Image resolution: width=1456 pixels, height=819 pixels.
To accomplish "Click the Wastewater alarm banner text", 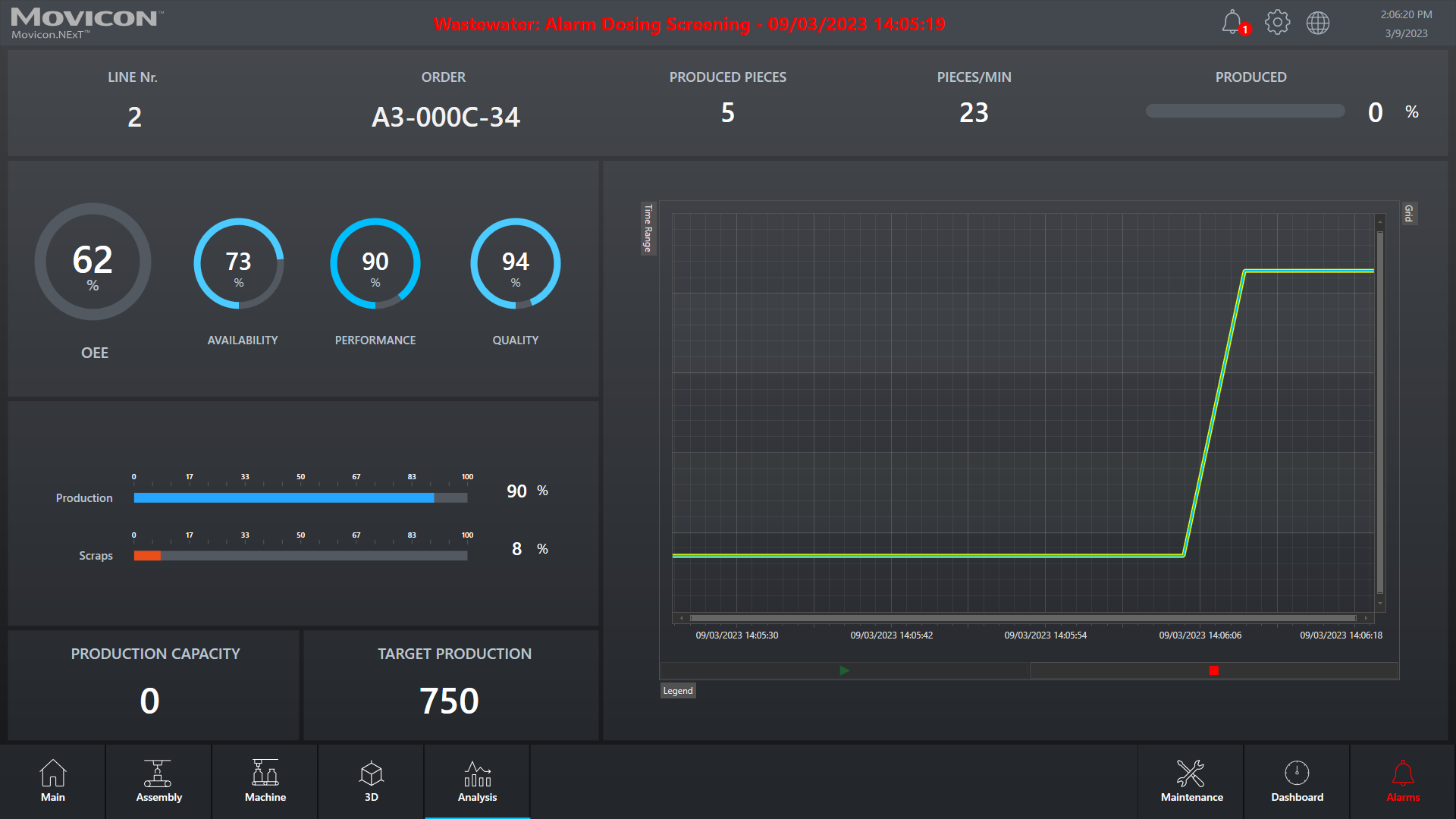I will tap(689, 24).
